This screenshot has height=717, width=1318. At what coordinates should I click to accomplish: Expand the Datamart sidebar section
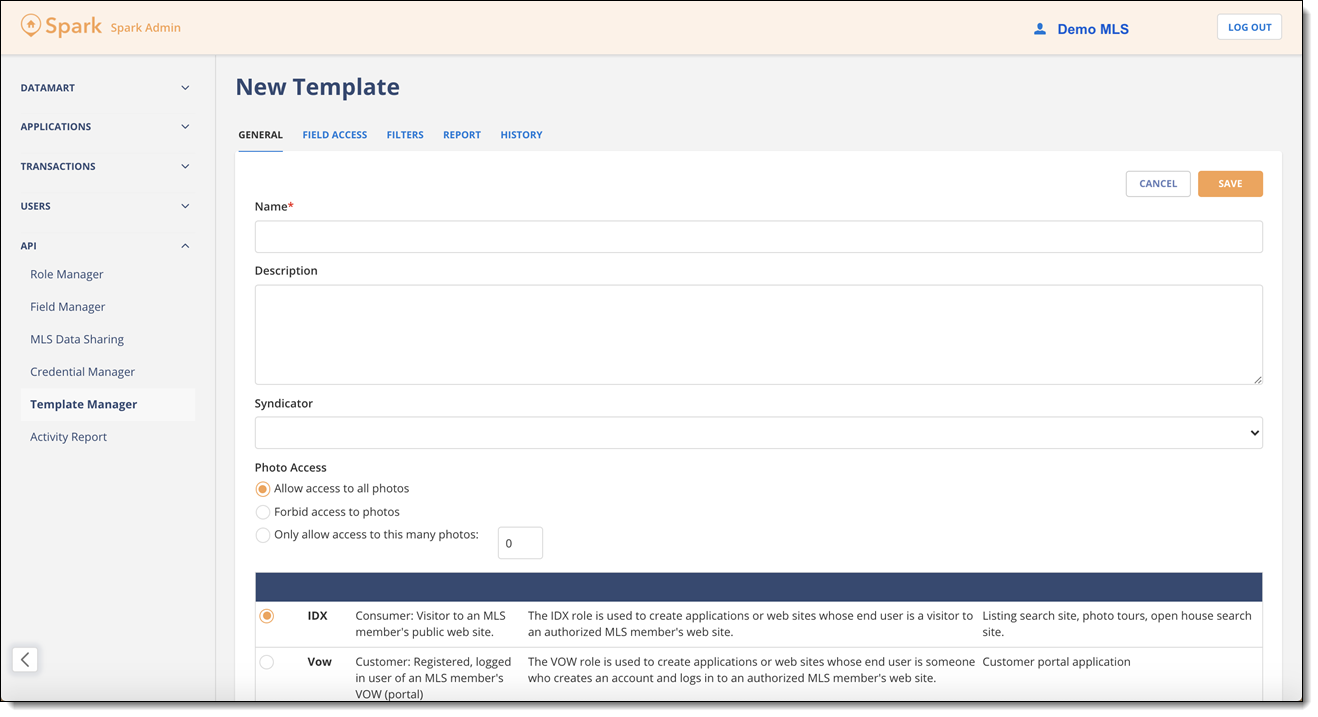point(105,88)
